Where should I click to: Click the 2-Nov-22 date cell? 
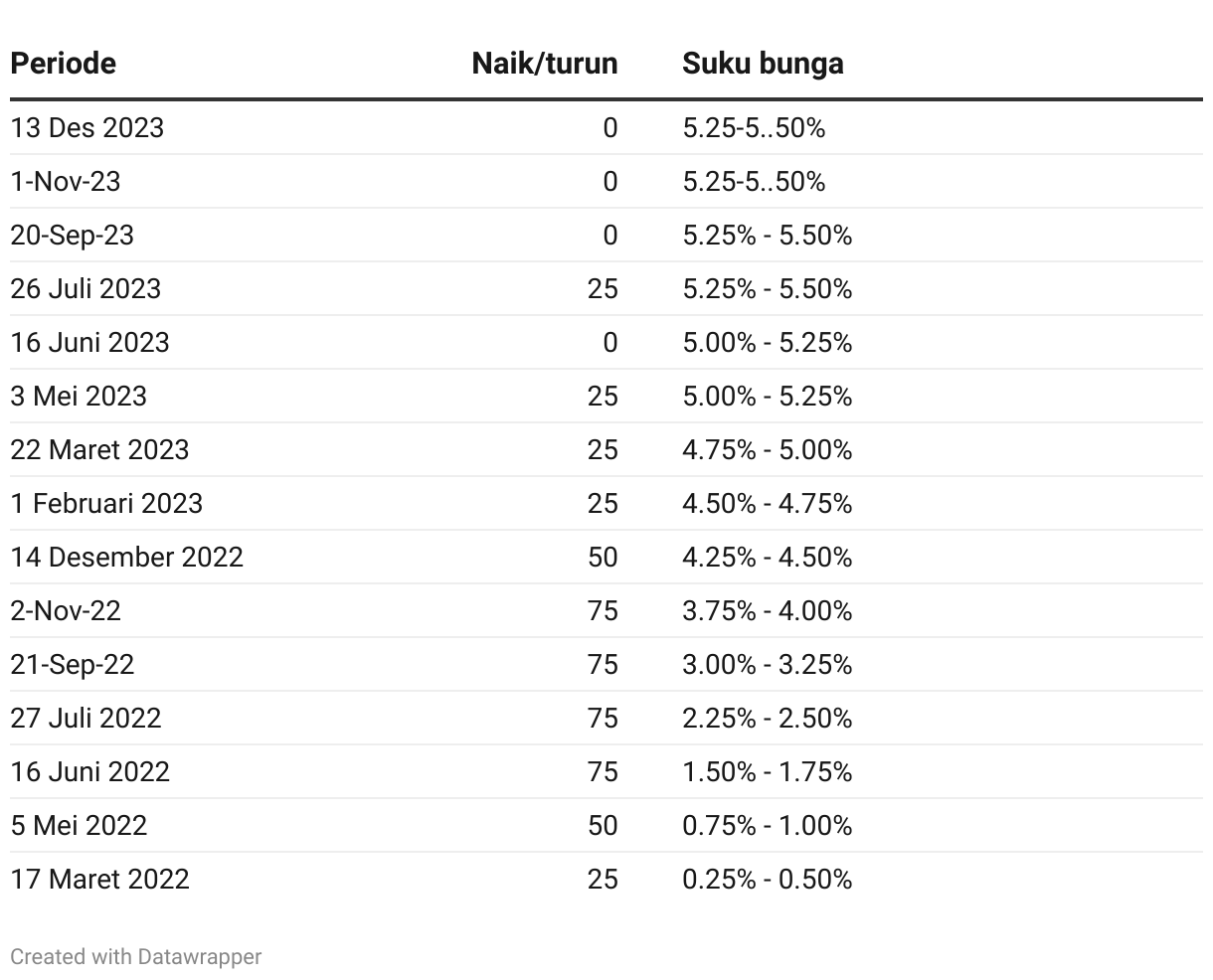66,611
